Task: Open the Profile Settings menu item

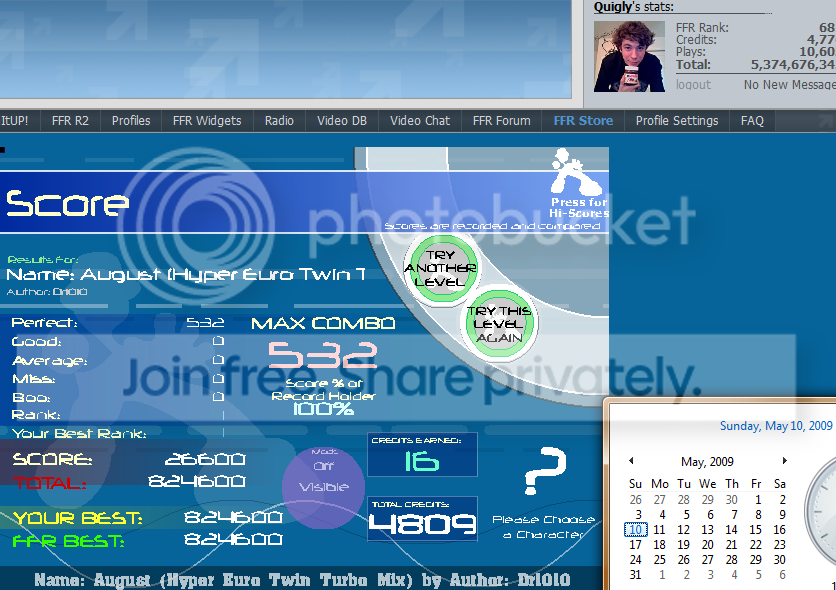Action: (x=677, y=121)
